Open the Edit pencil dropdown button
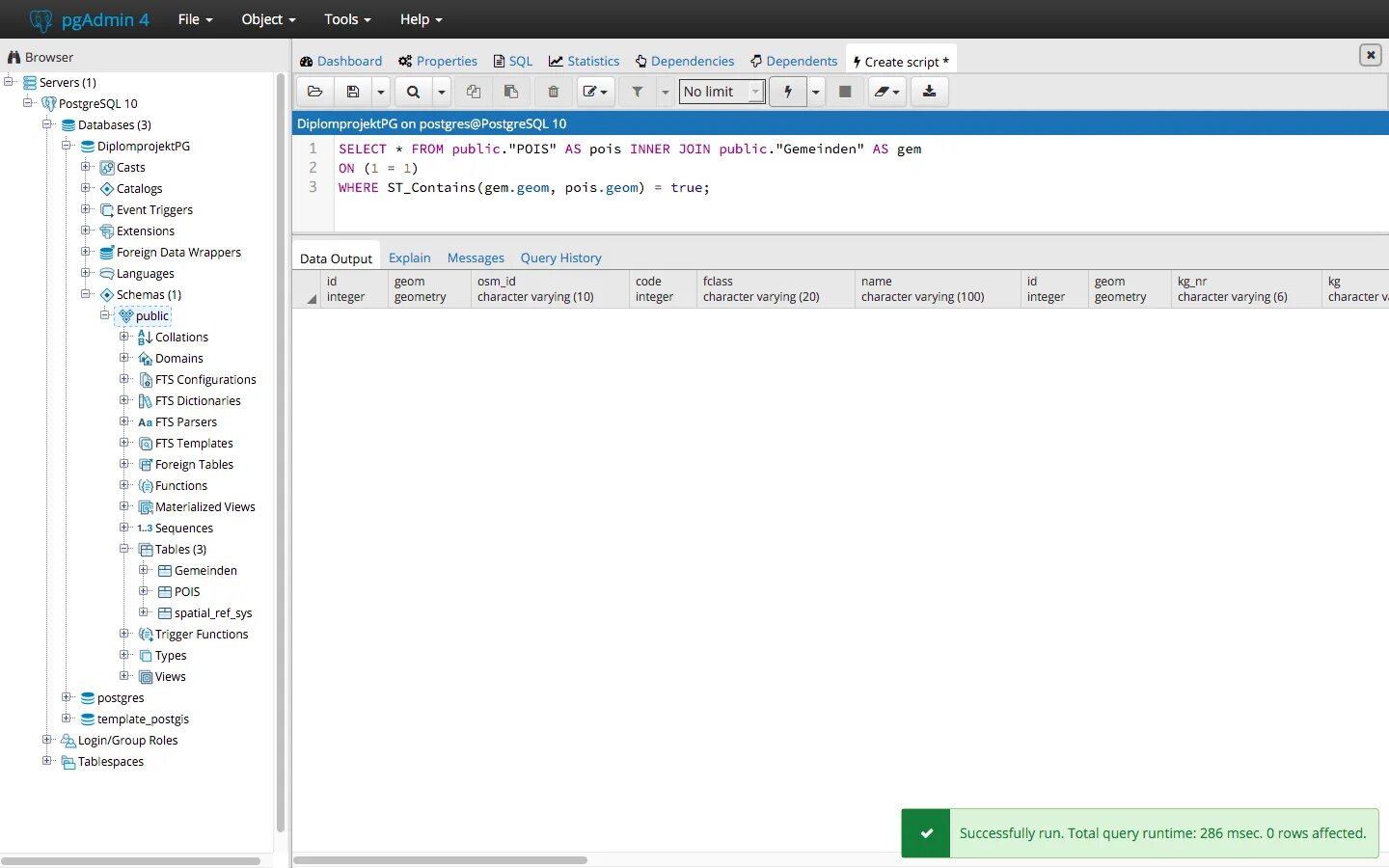Viewport: 1389px width, 868px height. (595, 92)
